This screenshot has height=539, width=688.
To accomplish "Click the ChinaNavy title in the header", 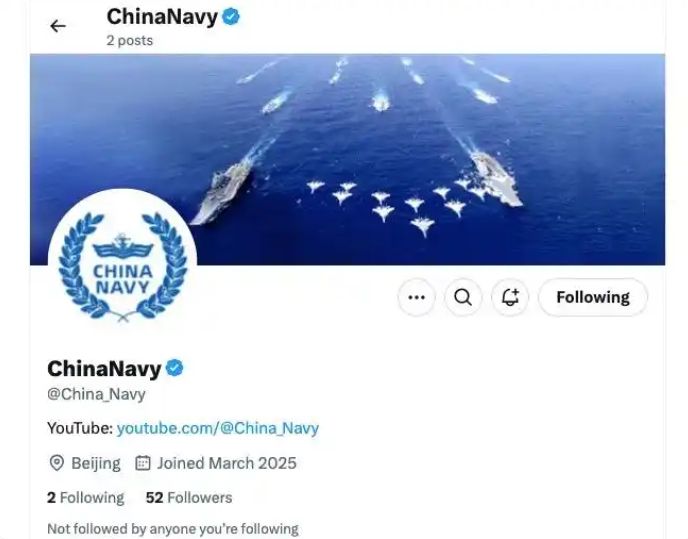I will tap(162, 17).
